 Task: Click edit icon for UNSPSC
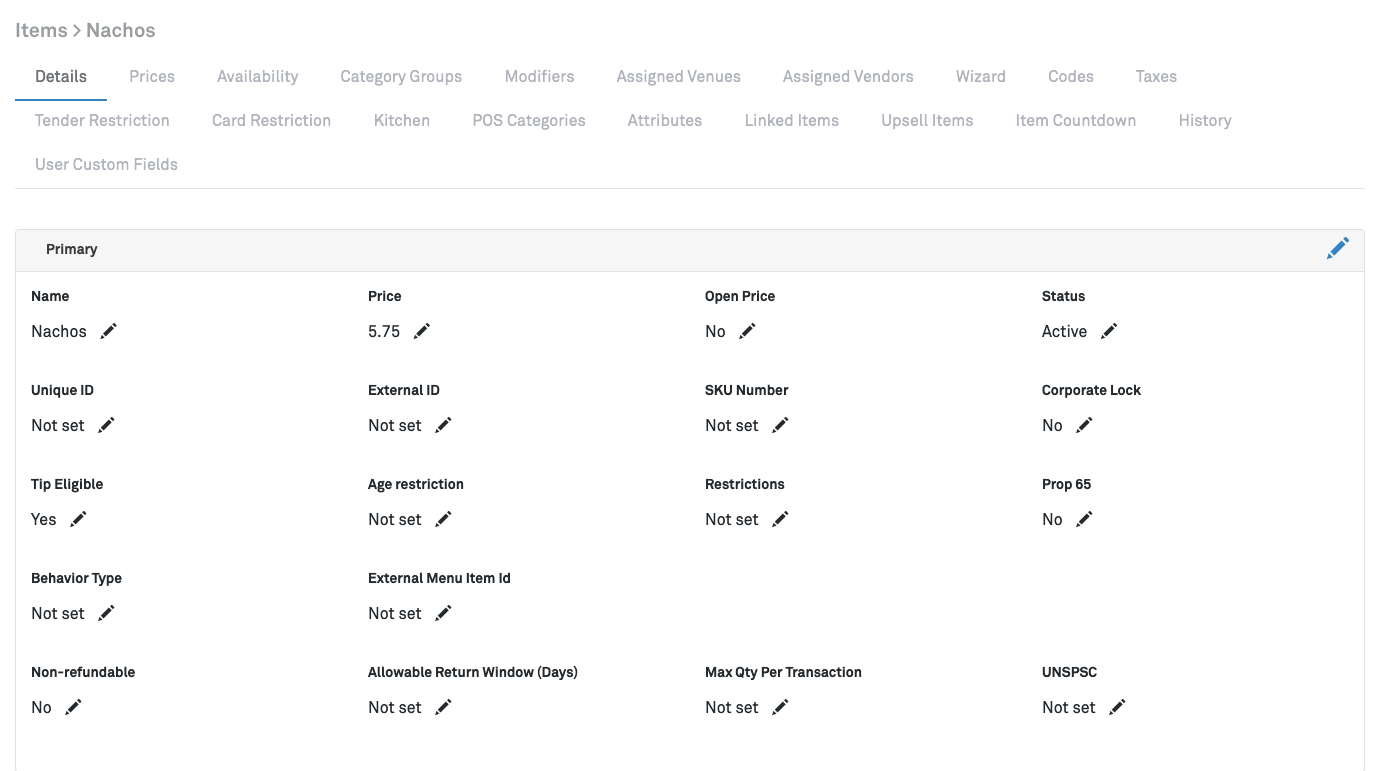click(x=1117, y=707)
